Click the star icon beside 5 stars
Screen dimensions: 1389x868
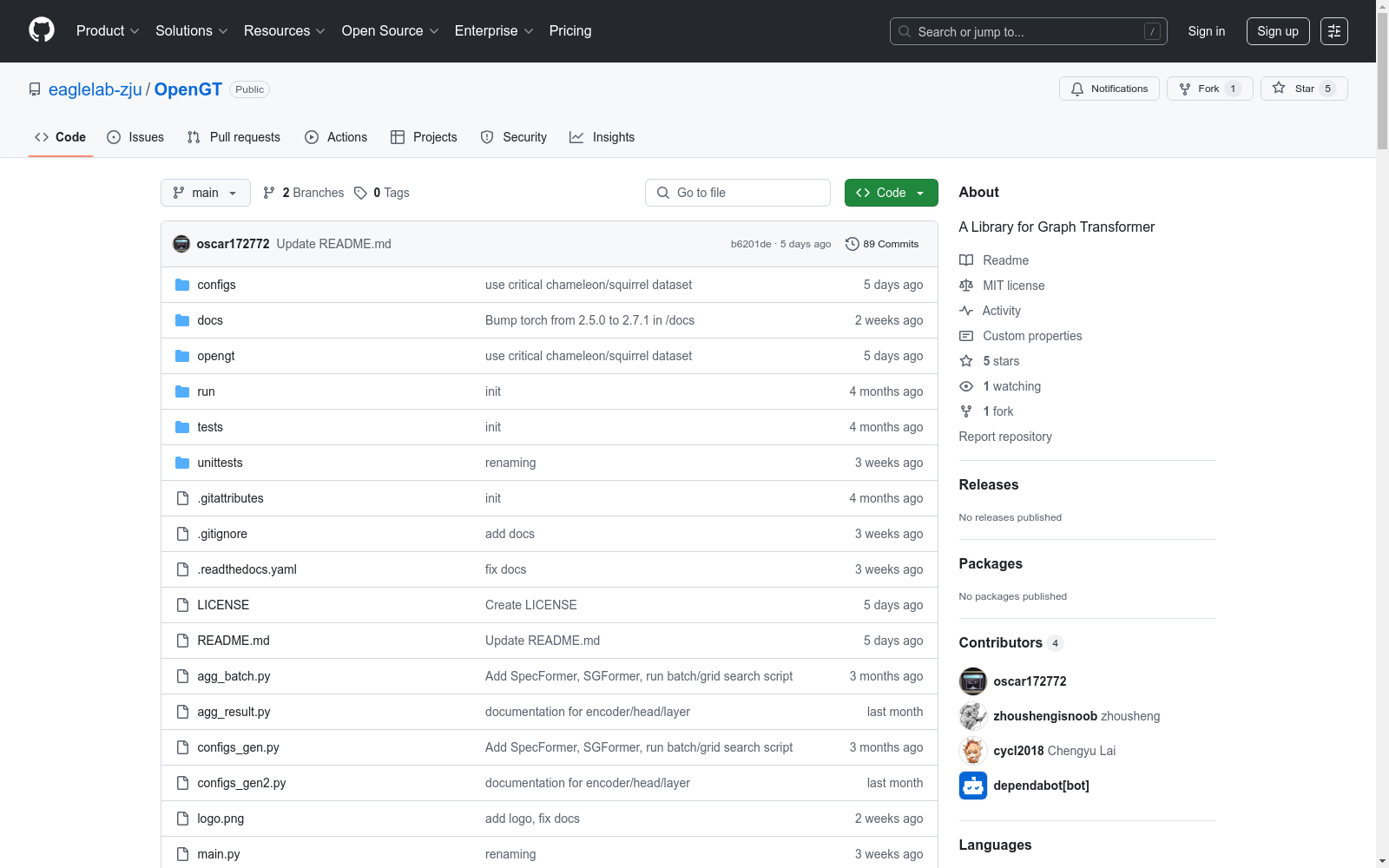(x=966, y=361)
